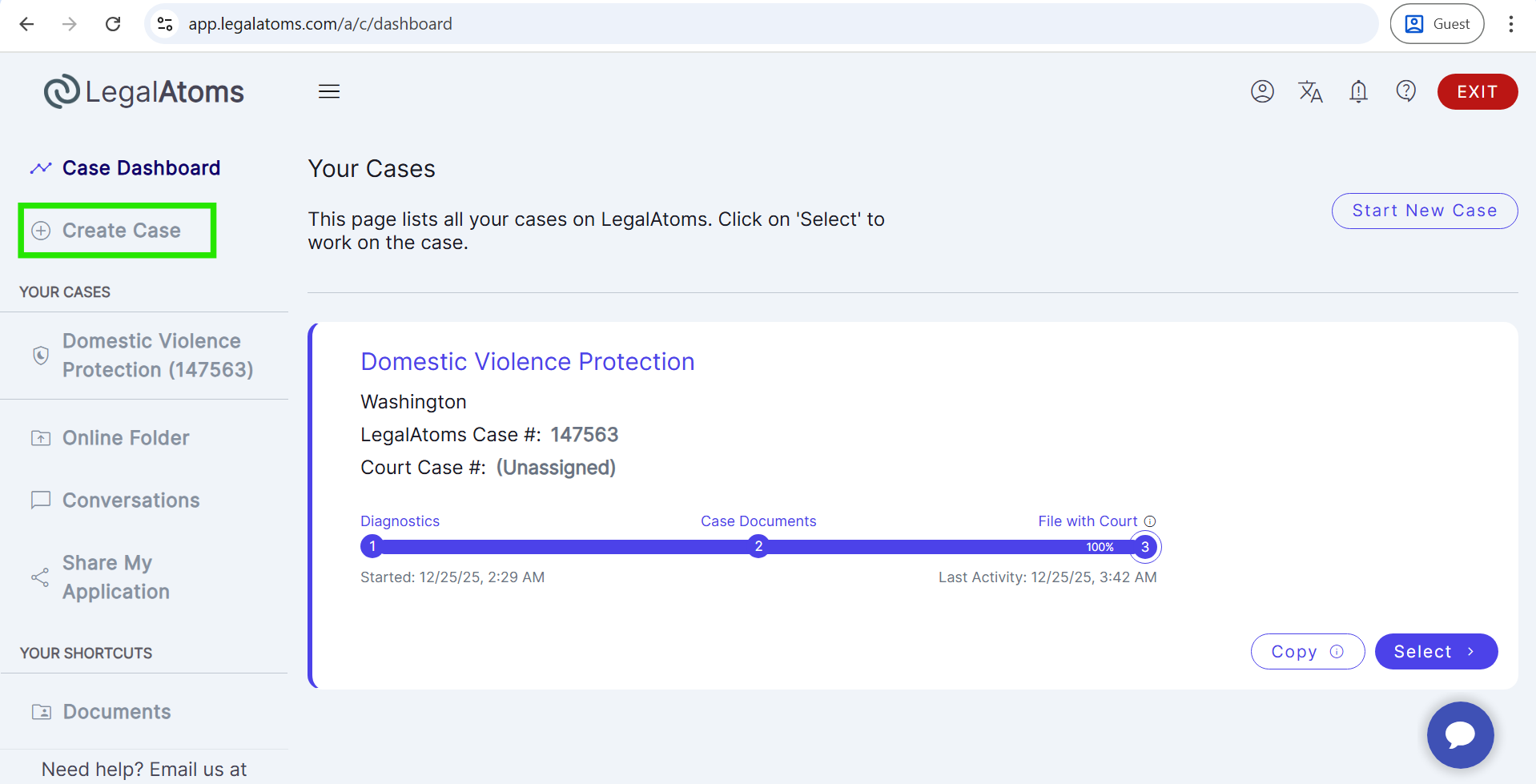Click the File with Court info icon
Image resolution: width=1536 pixels, height=784 pixels.
(x=1150, y=521)
